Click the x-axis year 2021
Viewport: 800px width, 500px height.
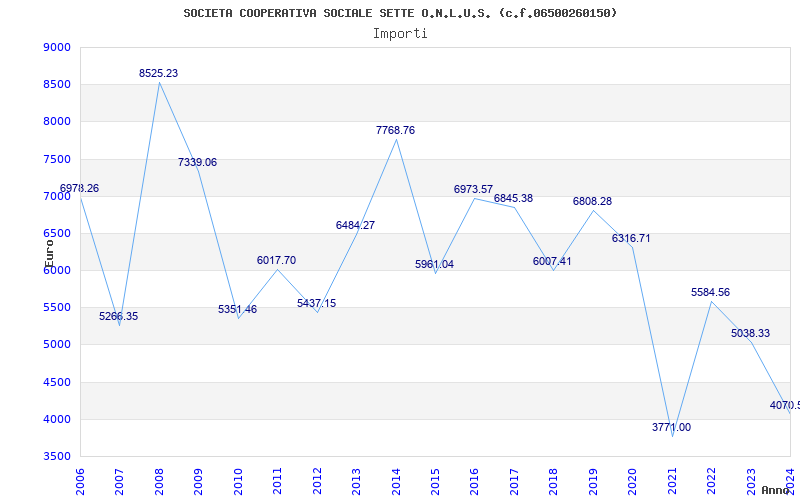pos(672,481)
